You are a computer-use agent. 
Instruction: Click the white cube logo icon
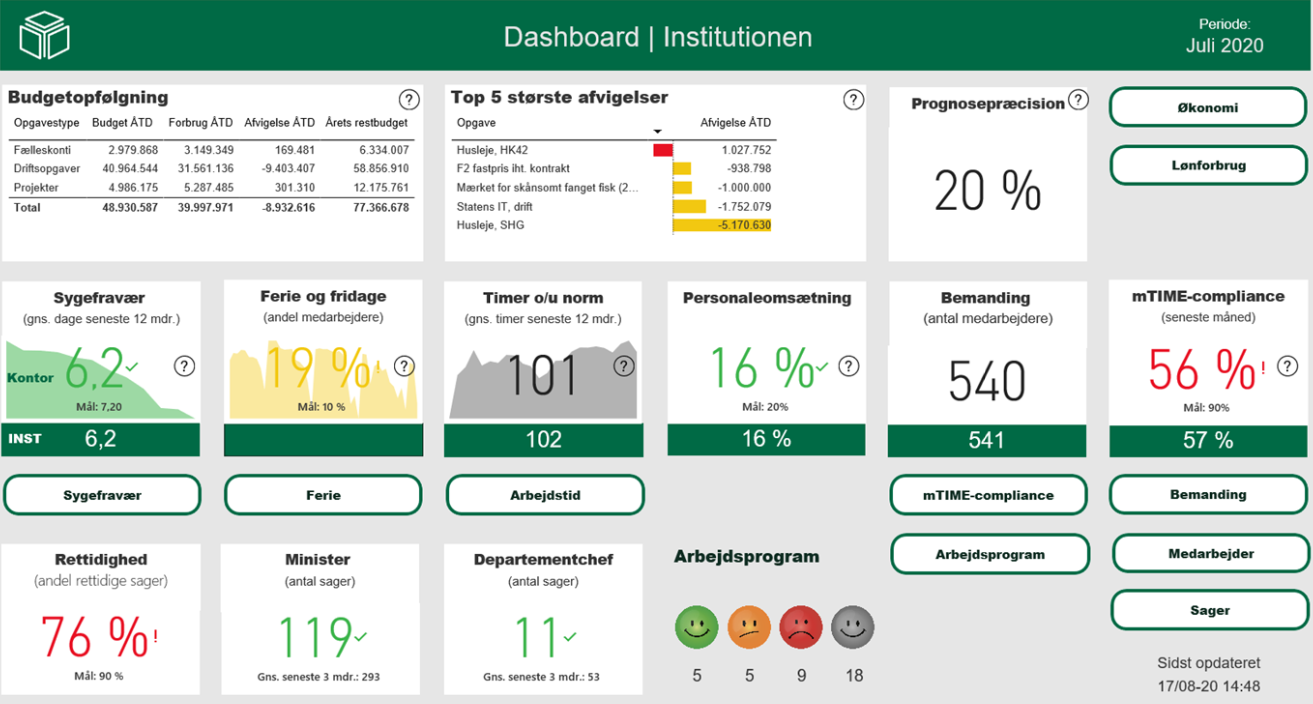tap(45, 35)
